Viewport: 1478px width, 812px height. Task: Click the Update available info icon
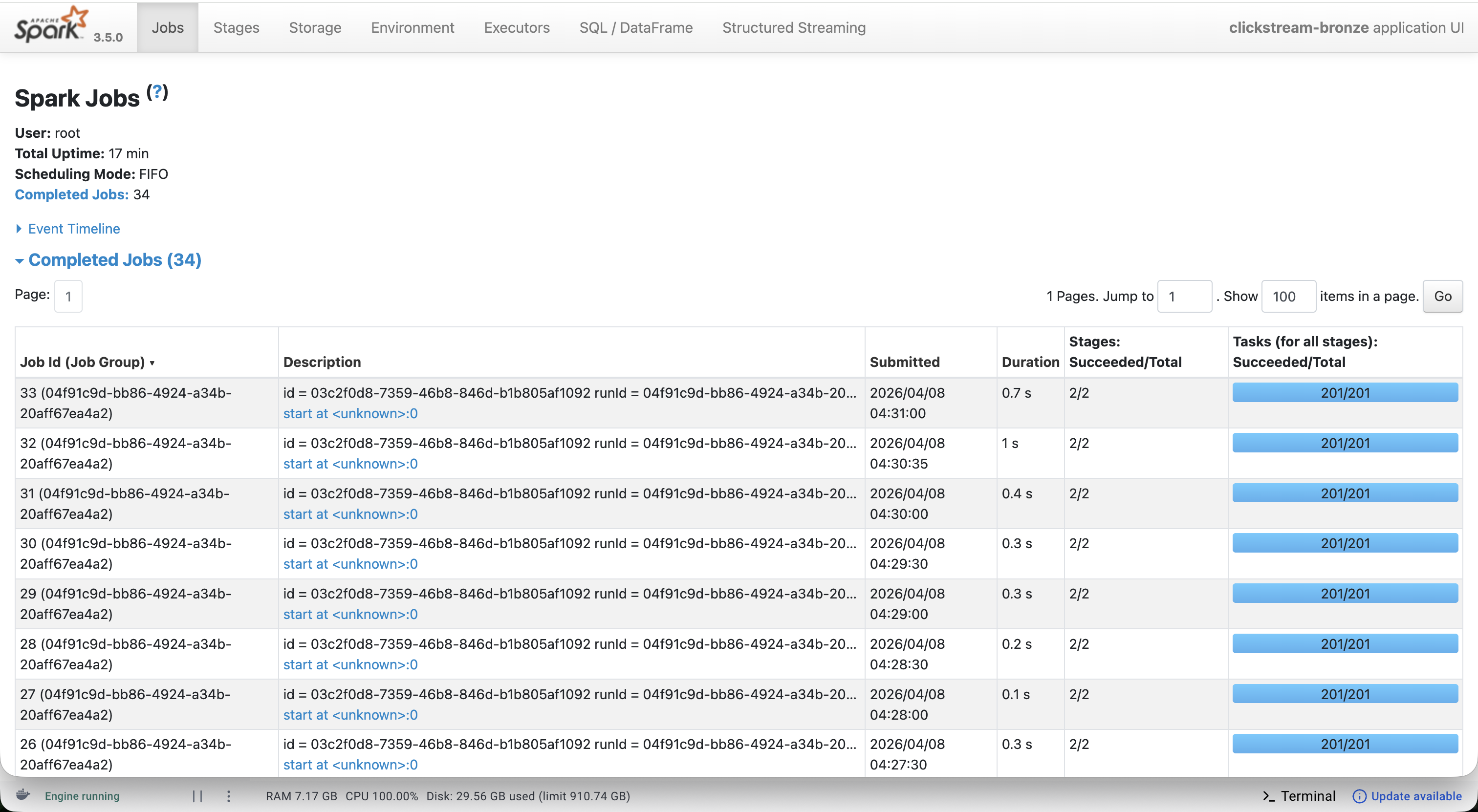1359,796
